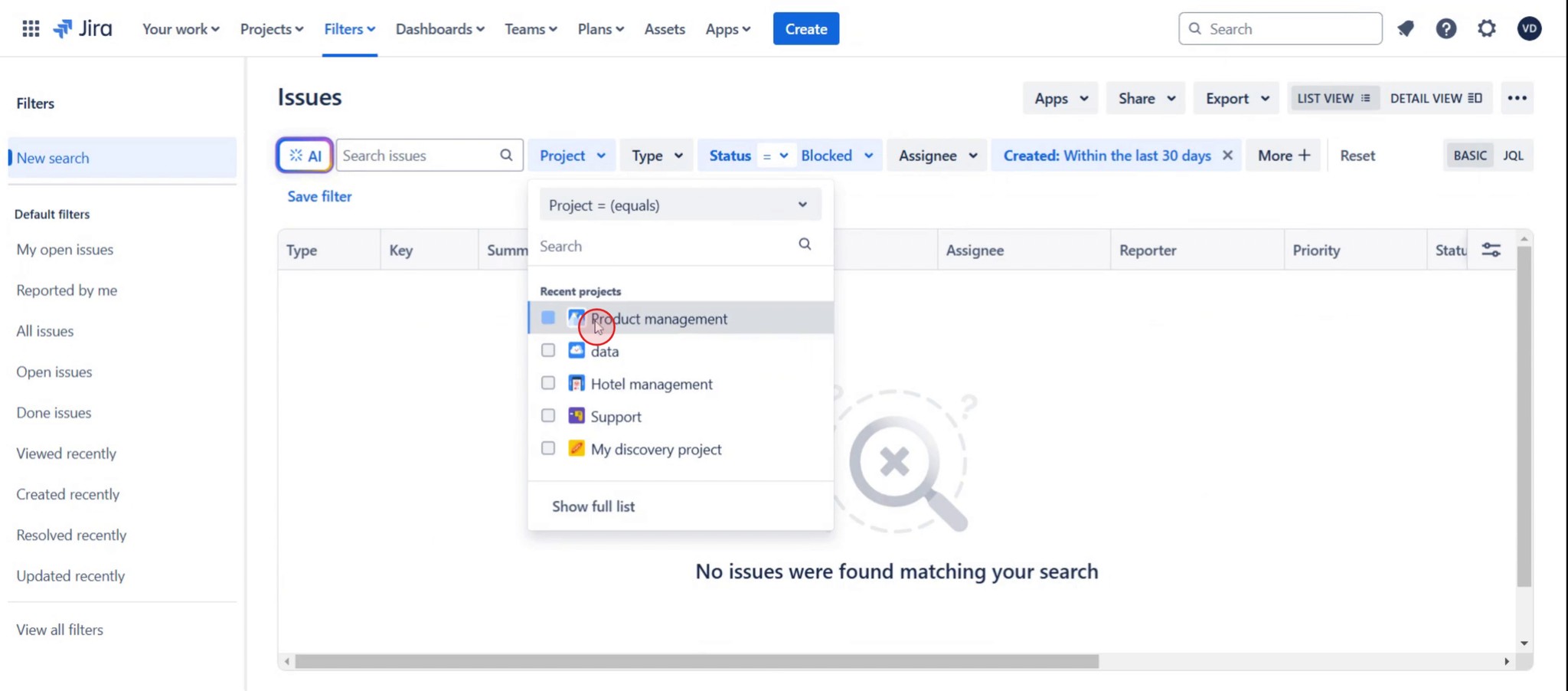Open Jira settings via the gear icon
This screenshot has width=1568, height=691.
coord(1486,28)
